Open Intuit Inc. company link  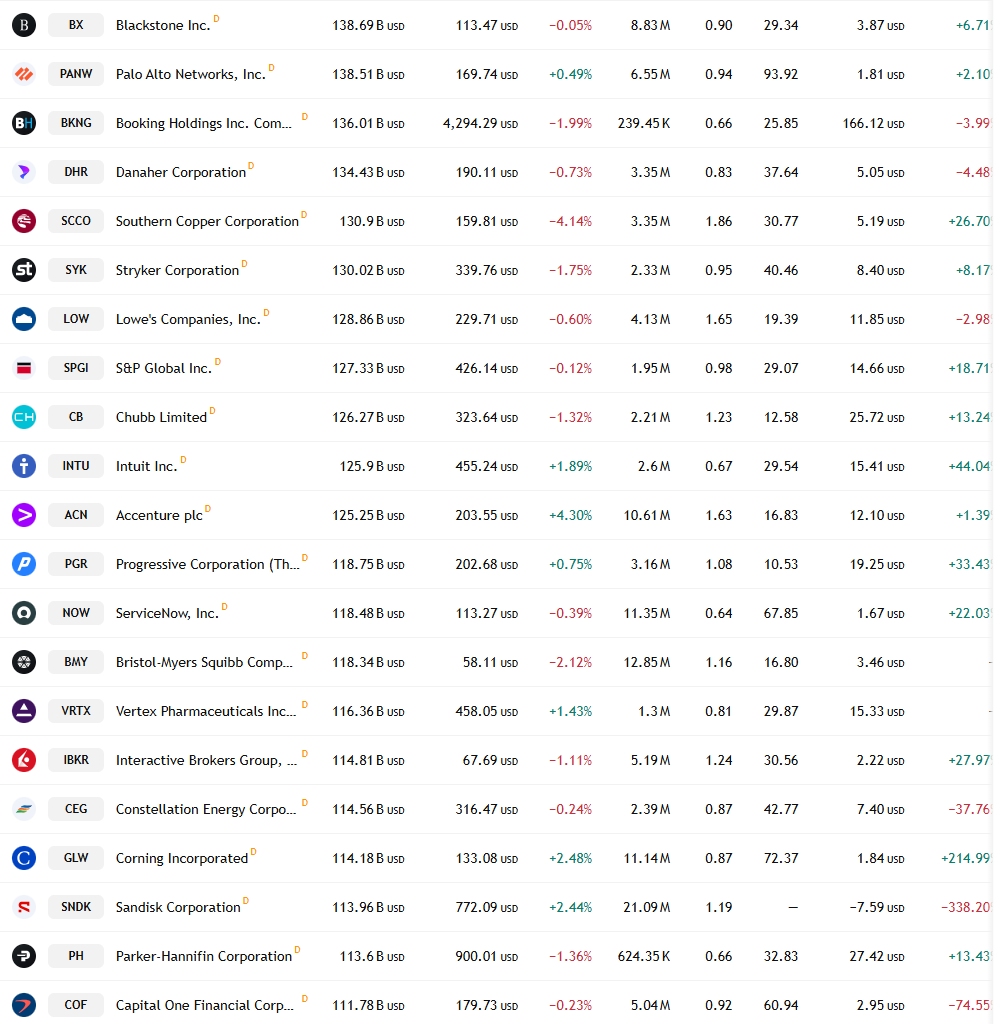(147, 466)
